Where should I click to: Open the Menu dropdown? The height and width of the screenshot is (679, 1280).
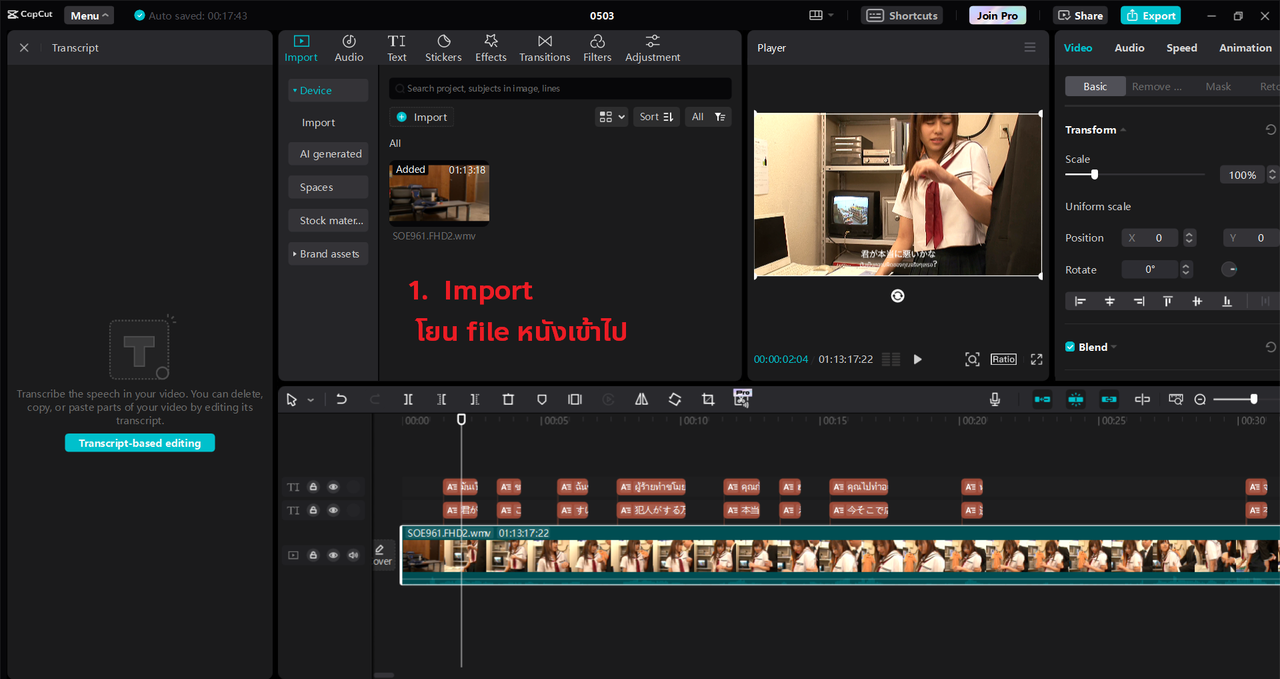coord(89,15)
